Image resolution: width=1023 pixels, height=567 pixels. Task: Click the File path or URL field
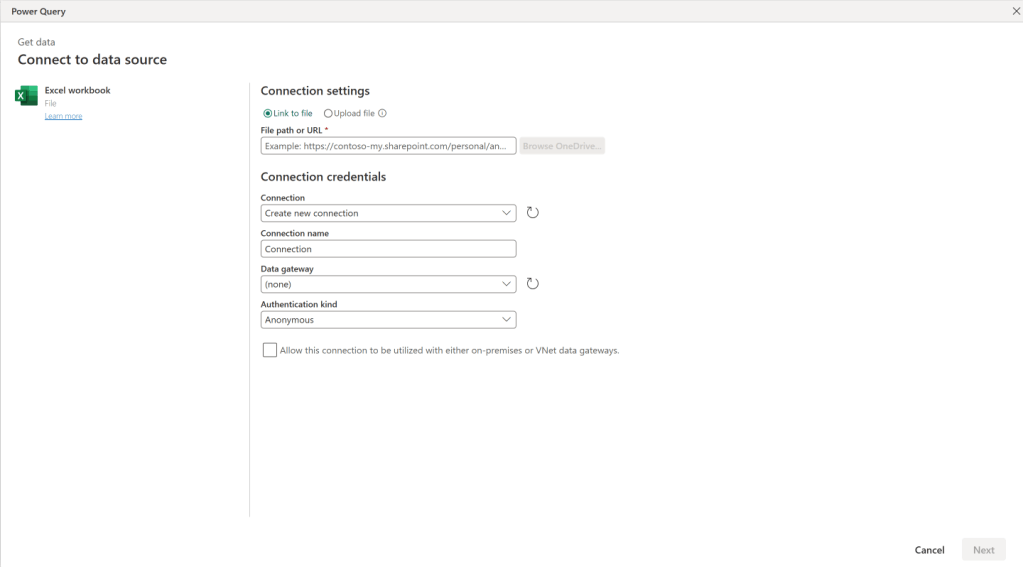[388, 146]
